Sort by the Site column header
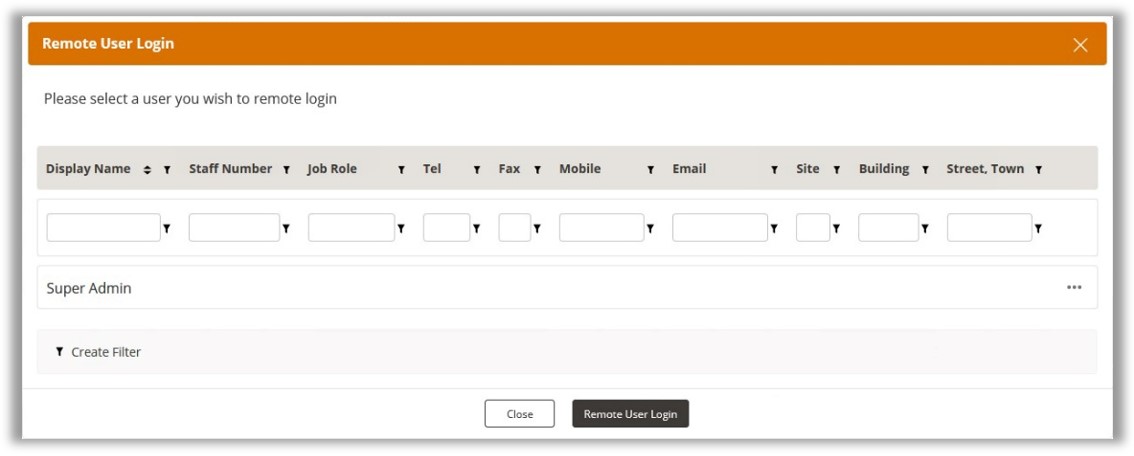The width and height of the screenshot is (1134, 456). coord(807,169)
